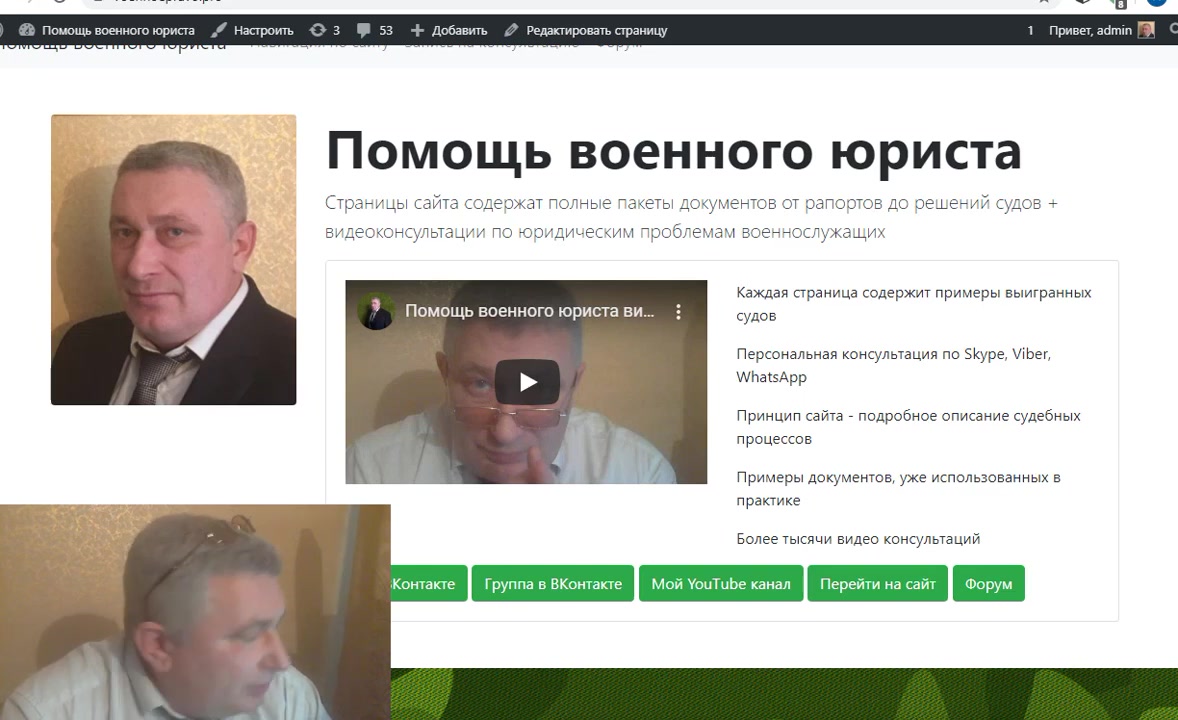1178x720 pixels.
Task: Open the three-dot menu on the video
Action: (x=678, y=311)
